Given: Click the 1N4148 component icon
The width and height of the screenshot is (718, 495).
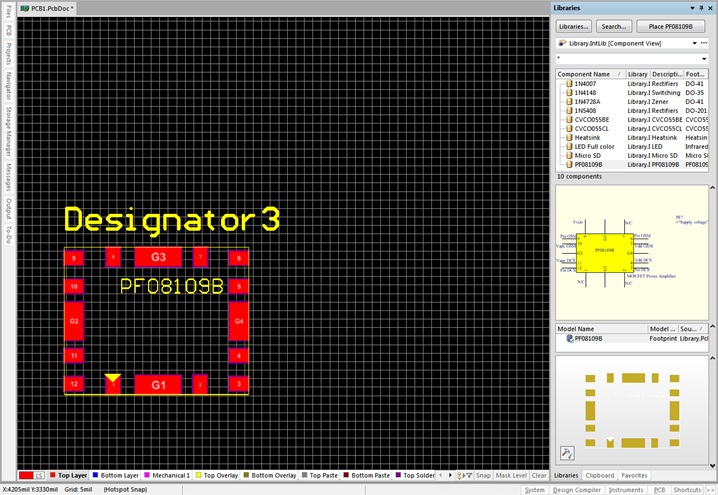Looking at the screenshot, I should [x=569, y=92].
